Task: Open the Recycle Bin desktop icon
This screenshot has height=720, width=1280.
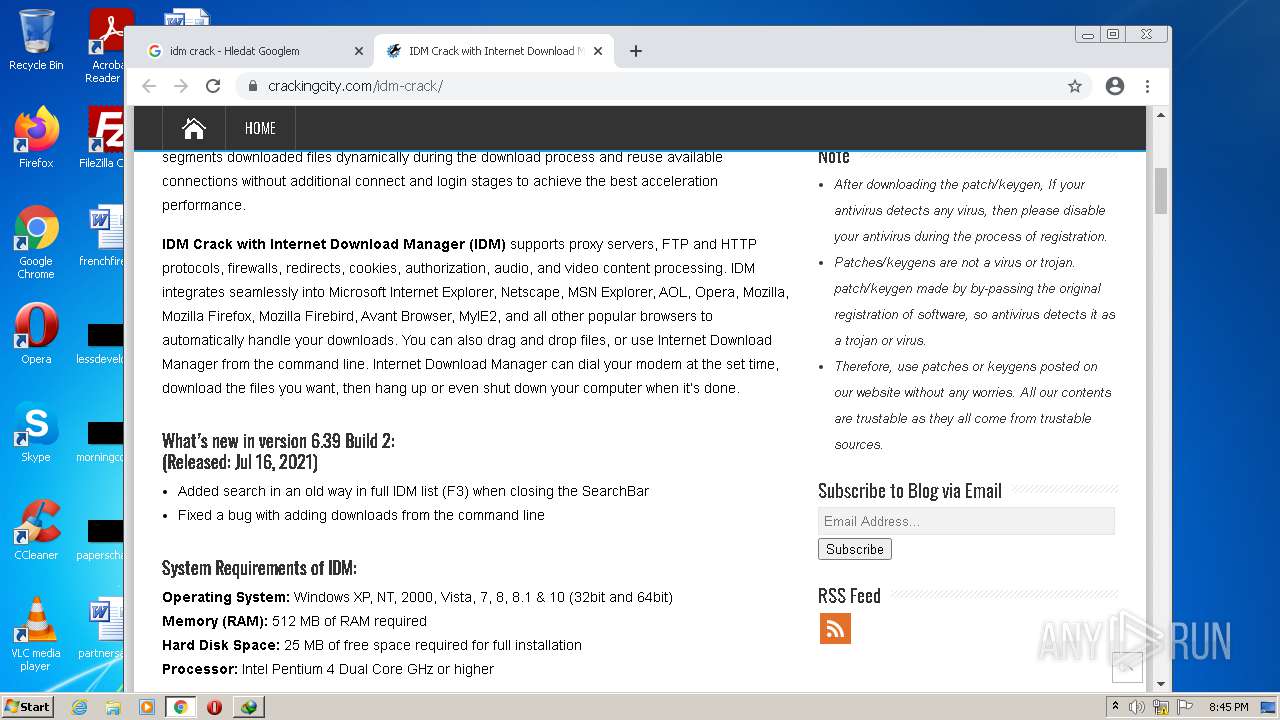Action: (36, 40)
